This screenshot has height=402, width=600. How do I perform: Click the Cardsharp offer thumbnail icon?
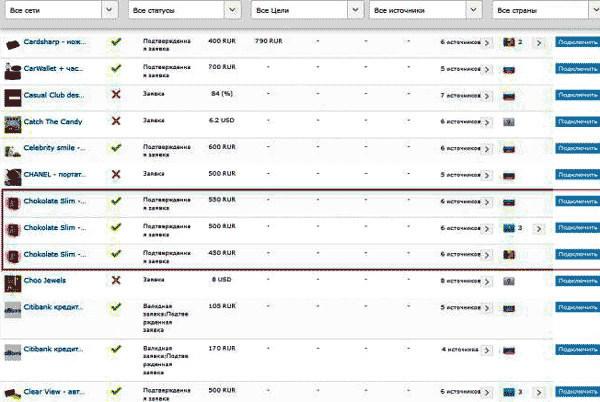coord(13,45)
